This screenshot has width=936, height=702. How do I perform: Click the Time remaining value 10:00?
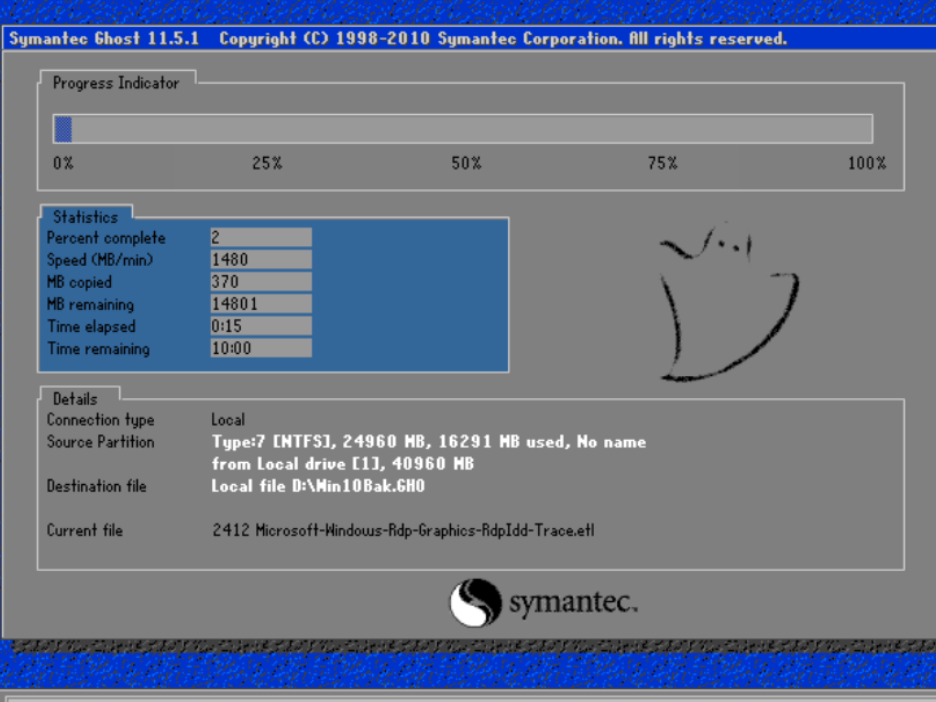(x=261, y=348)
